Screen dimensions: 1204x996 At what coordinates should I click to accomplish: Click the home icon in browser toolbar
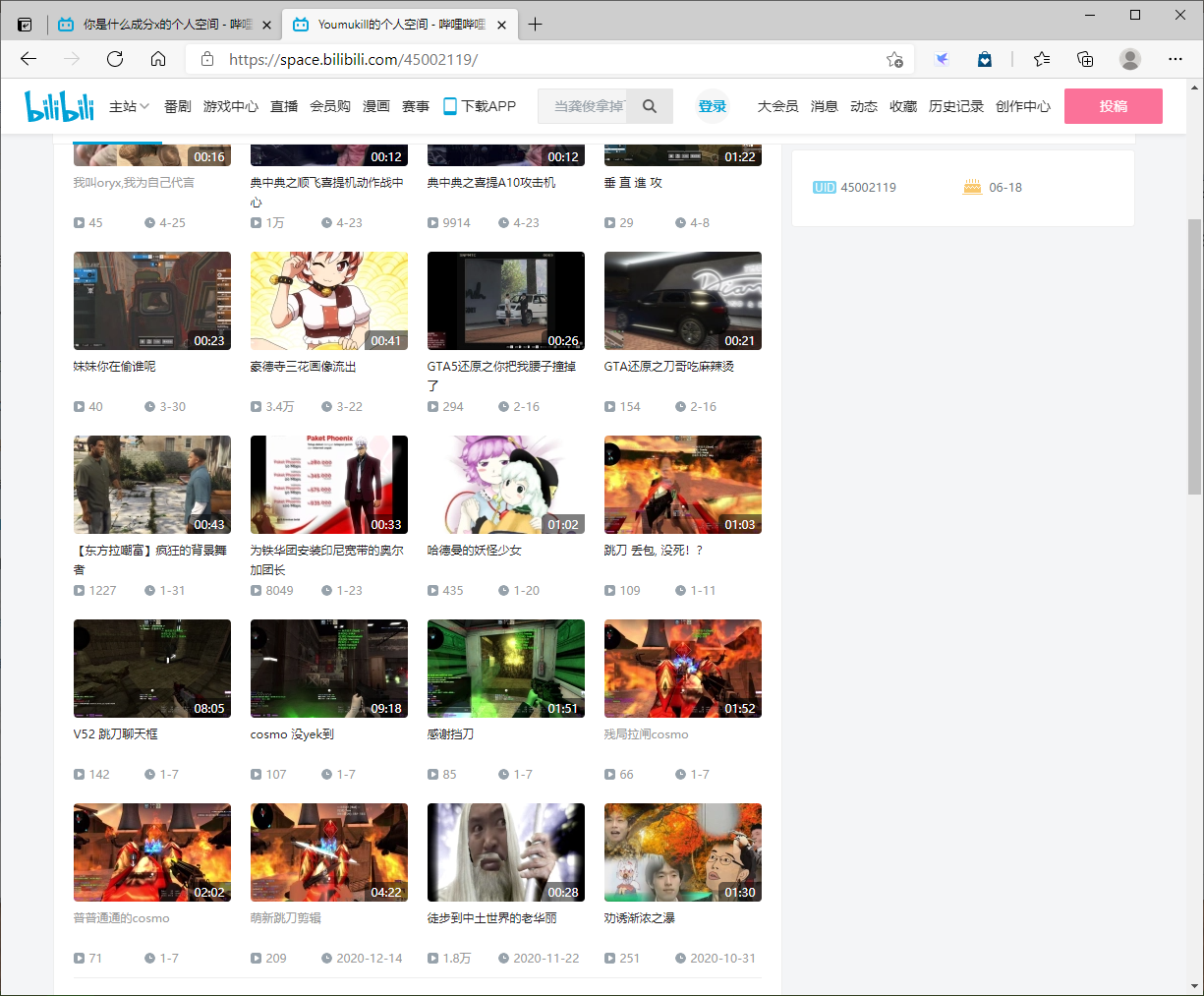coord(157,59)
